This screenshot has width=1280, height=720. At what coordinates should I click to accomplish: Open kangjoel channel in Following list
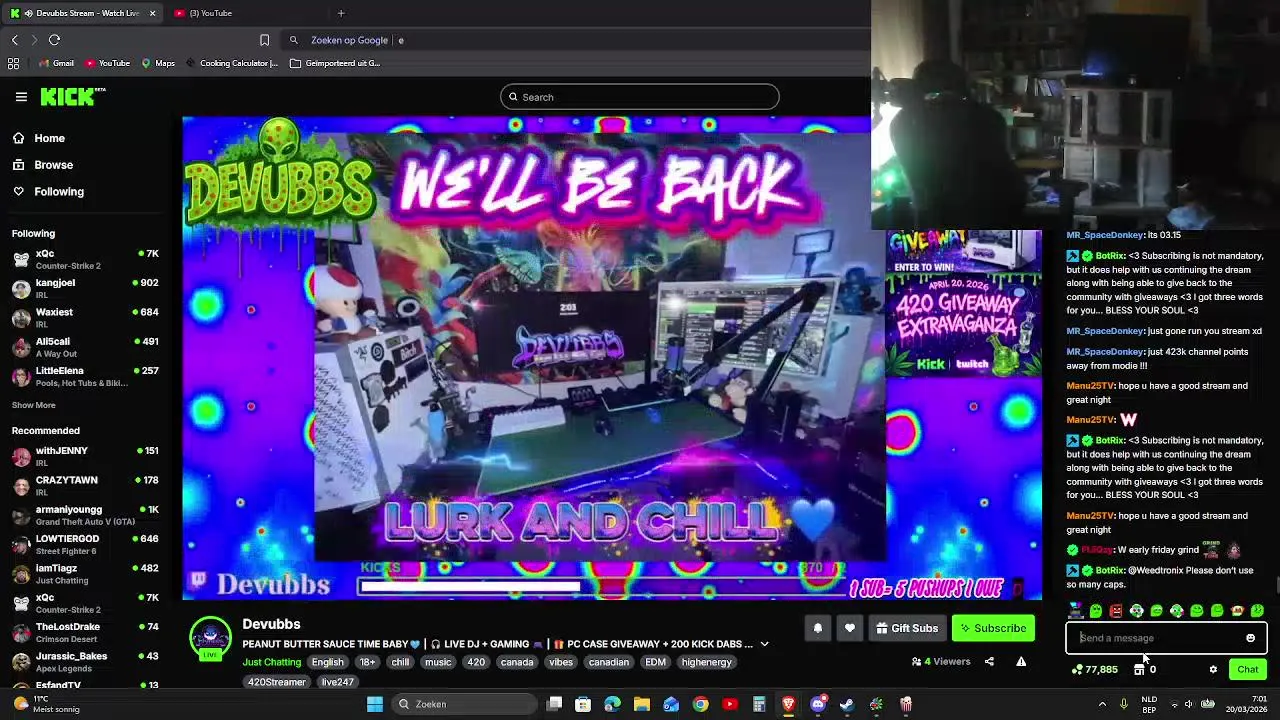[85, 288]
